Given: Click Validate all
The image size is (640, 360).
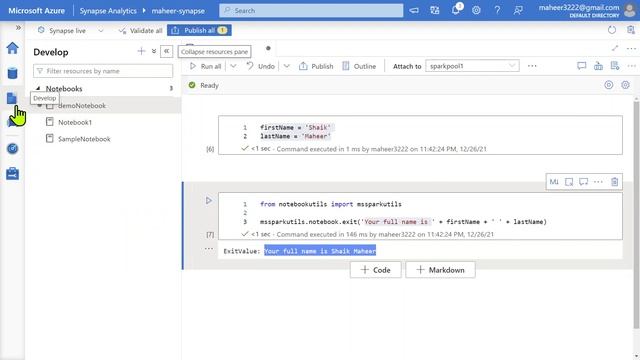Looking at the screenshot, I should click(140, 30).
